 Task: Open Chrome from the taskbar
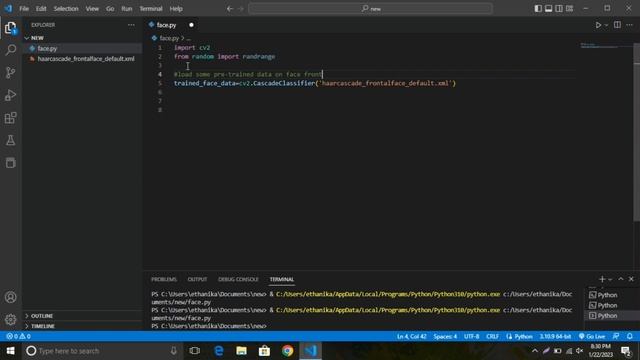[x=287, y=351]
